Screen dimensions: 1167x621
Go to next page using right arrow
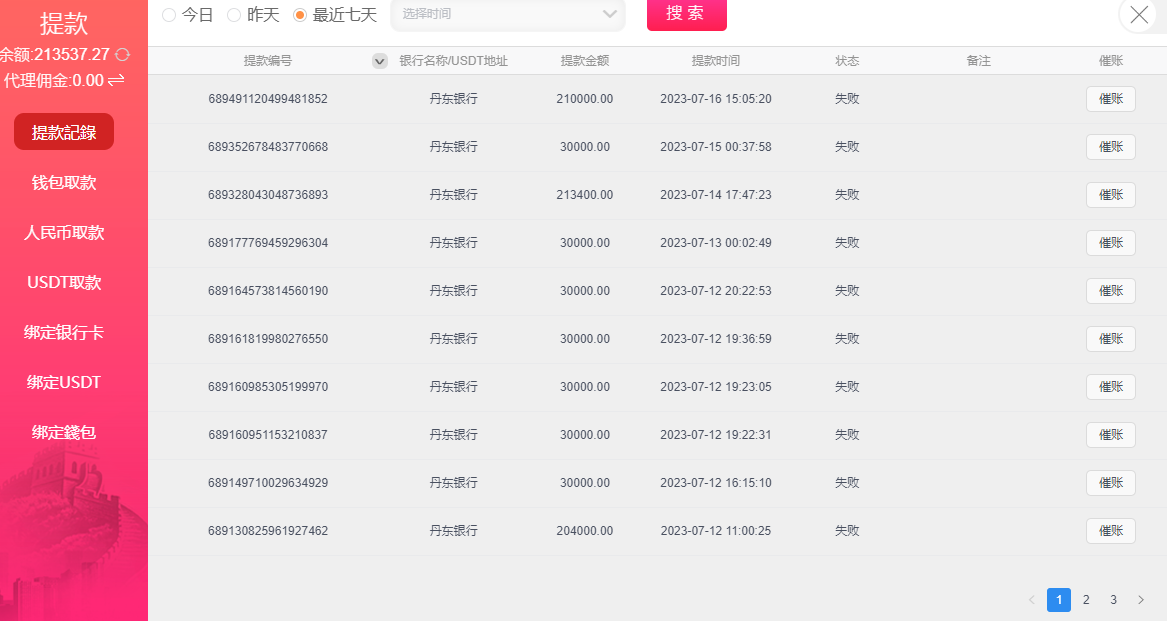pos(1140,600)
